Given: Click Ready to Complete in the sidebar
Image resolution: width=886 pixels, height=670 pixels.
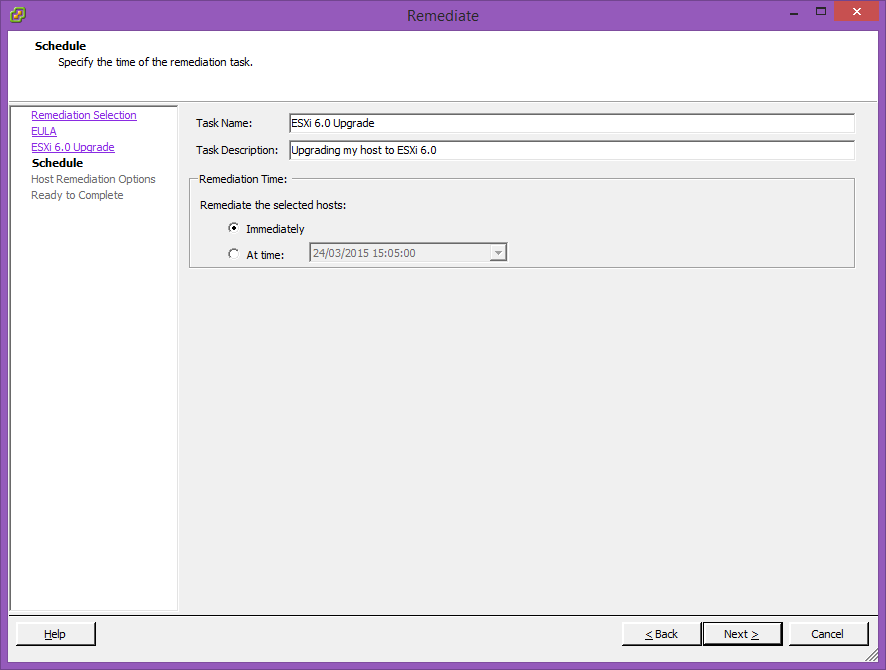Looking at the screenshot, I should [x=77, y=195].
